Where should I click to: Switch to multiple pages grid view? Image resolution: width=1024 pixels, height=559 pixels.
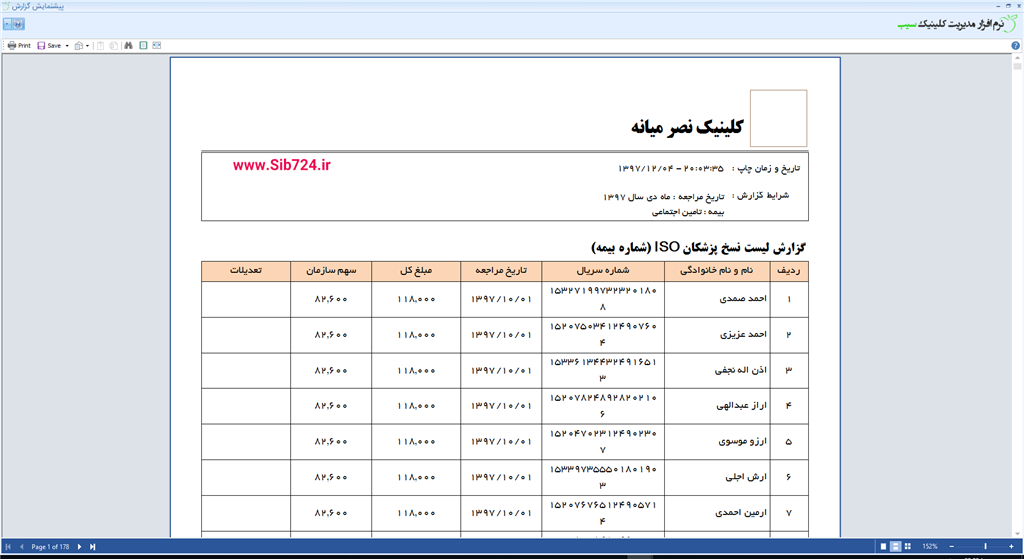908,547
